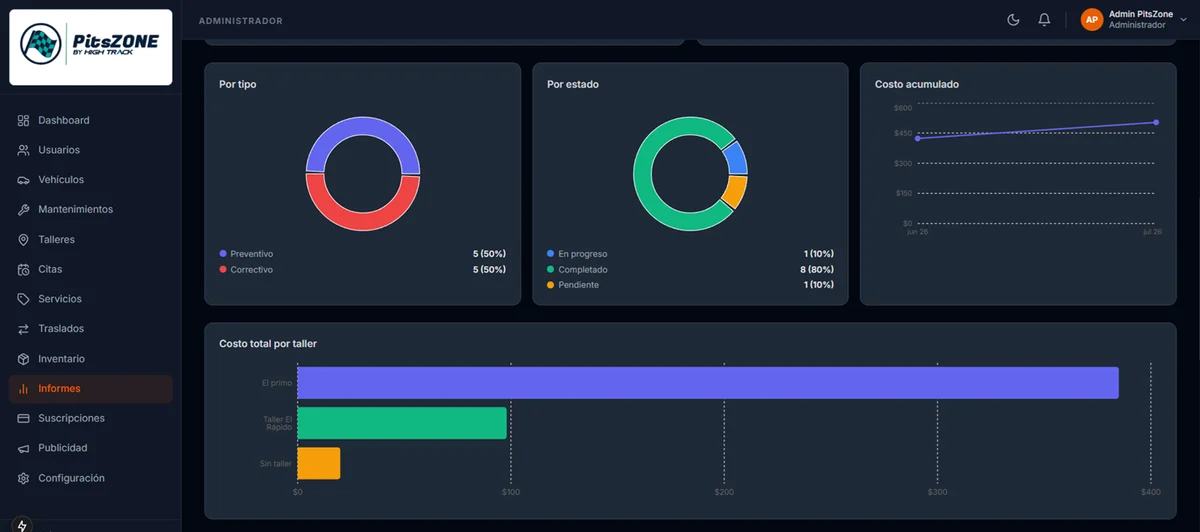Click En progreso '1 (10%)' value
1200x532 pixels.
tap(818, 254)
